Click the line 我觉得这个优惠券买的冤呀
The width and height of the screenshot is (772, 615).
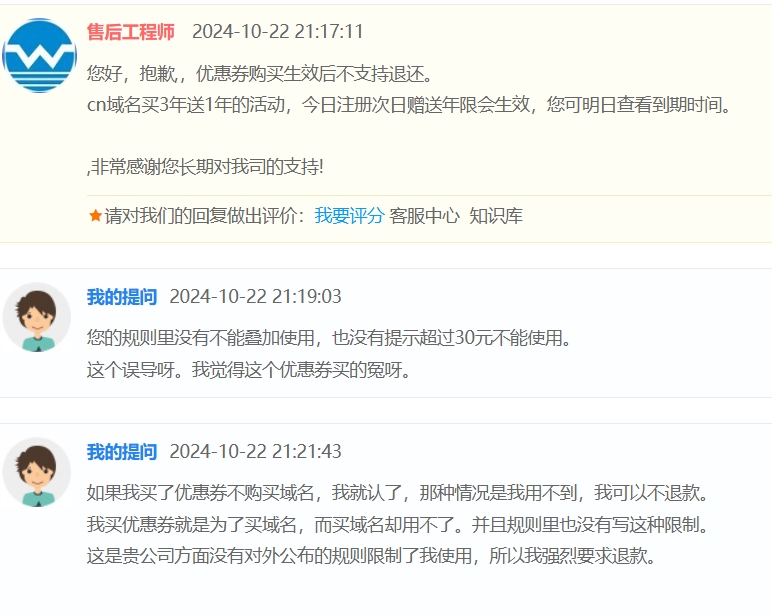click(x=248, y=369)
